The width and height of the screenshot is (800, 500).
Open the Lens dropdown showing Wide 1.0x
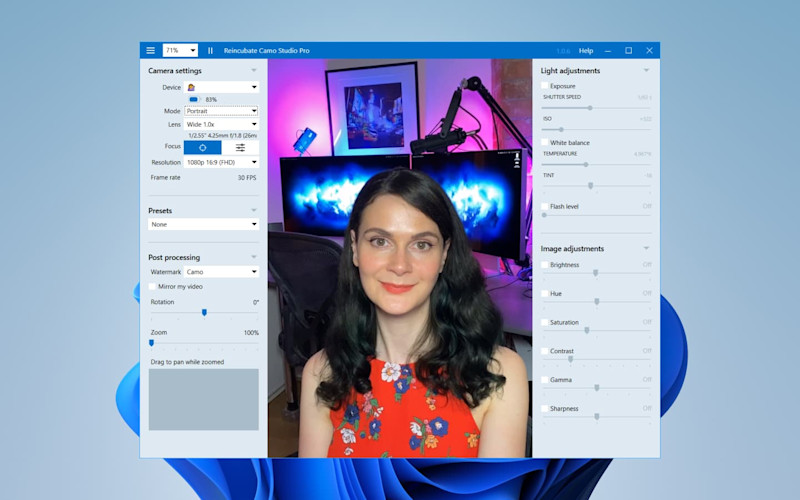click(221, 124)
